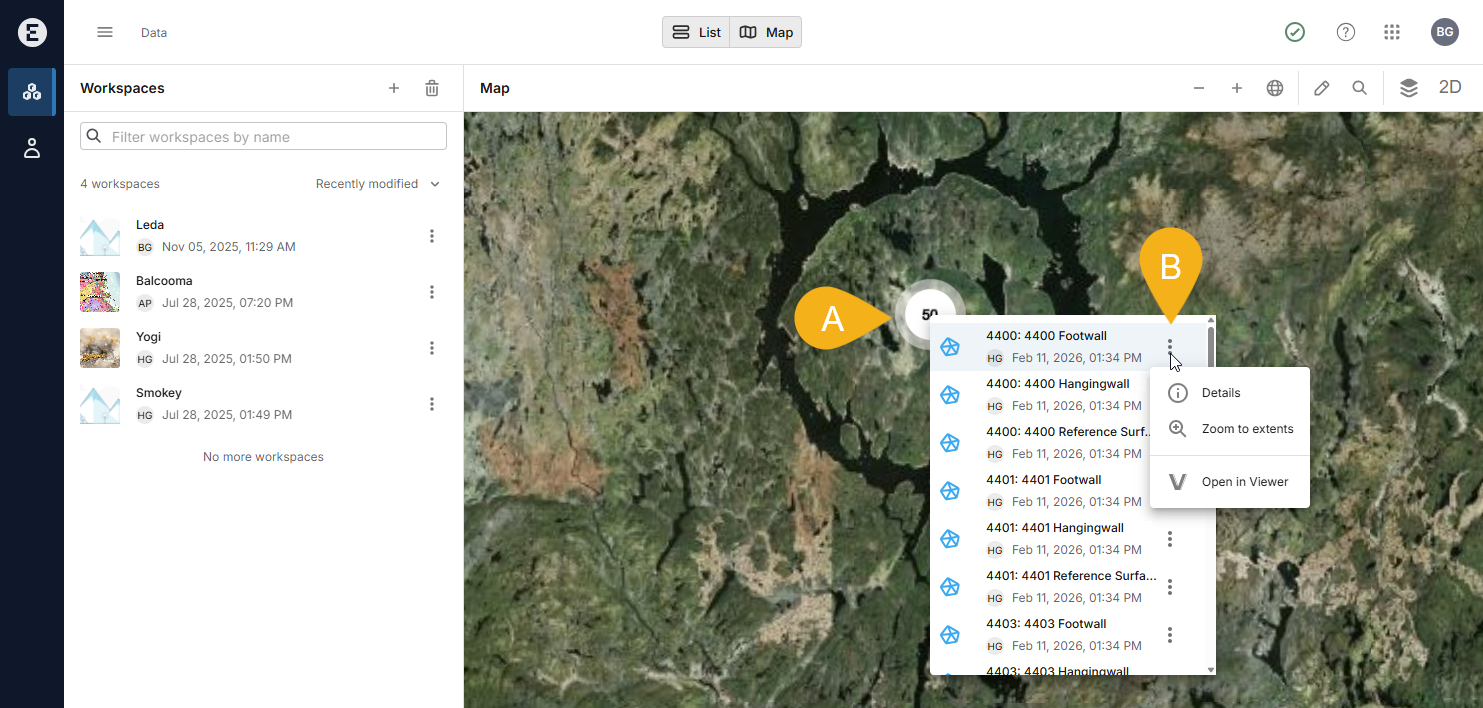Open the apps grid launcher icon
Image resolution: width=1483 pixels, height=708 pixels.
(x=1391, y=32)
